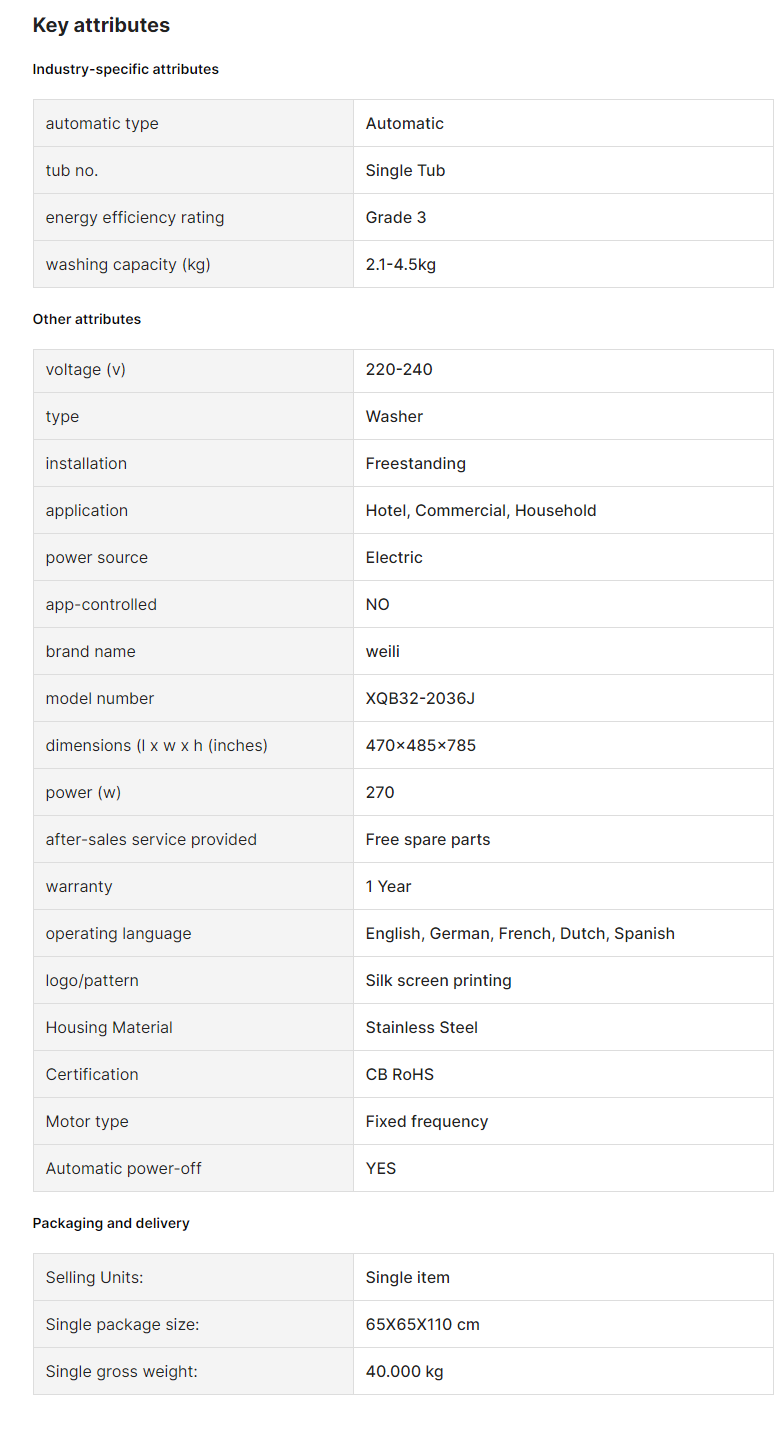Image resolution: width=779 pixels, height=1447 pixels.
Task: Select the Industry-specific attributes subheading
Action: (x=126, y=69)
